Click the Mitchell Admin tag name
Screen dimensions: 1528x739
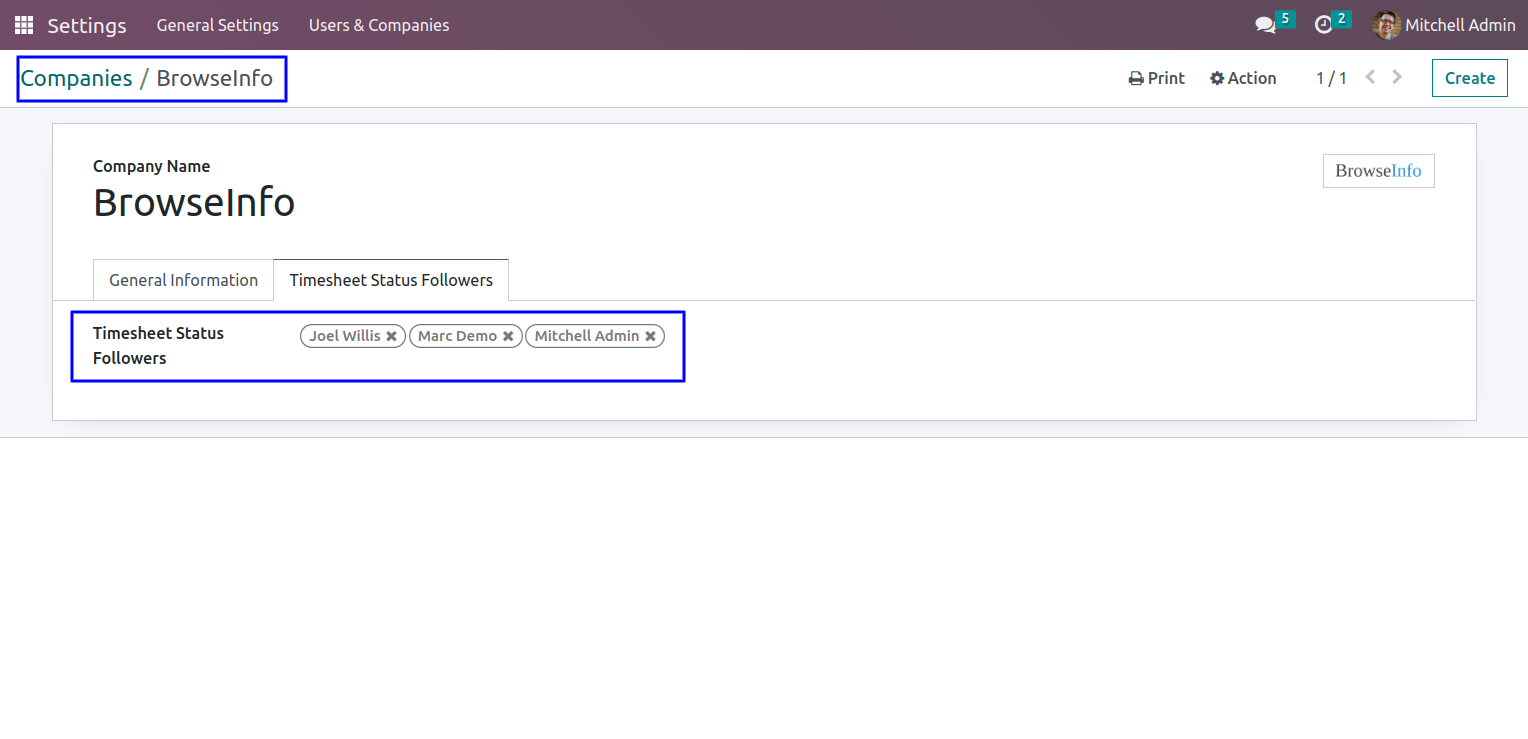[x=587, y=336]
